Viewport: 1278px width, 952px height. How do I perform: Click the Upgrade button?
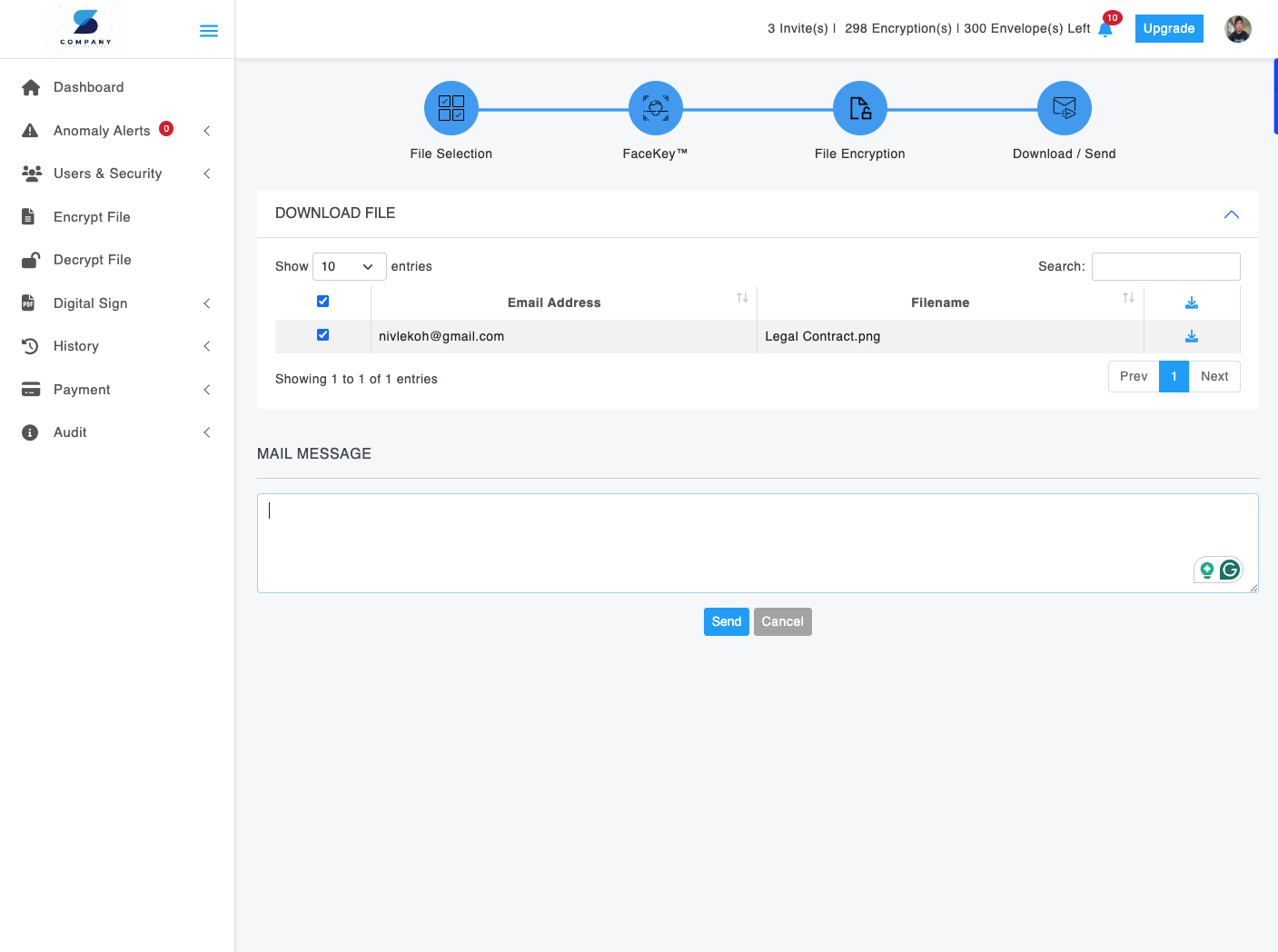pyautogui.click(x=1169, y=29)
